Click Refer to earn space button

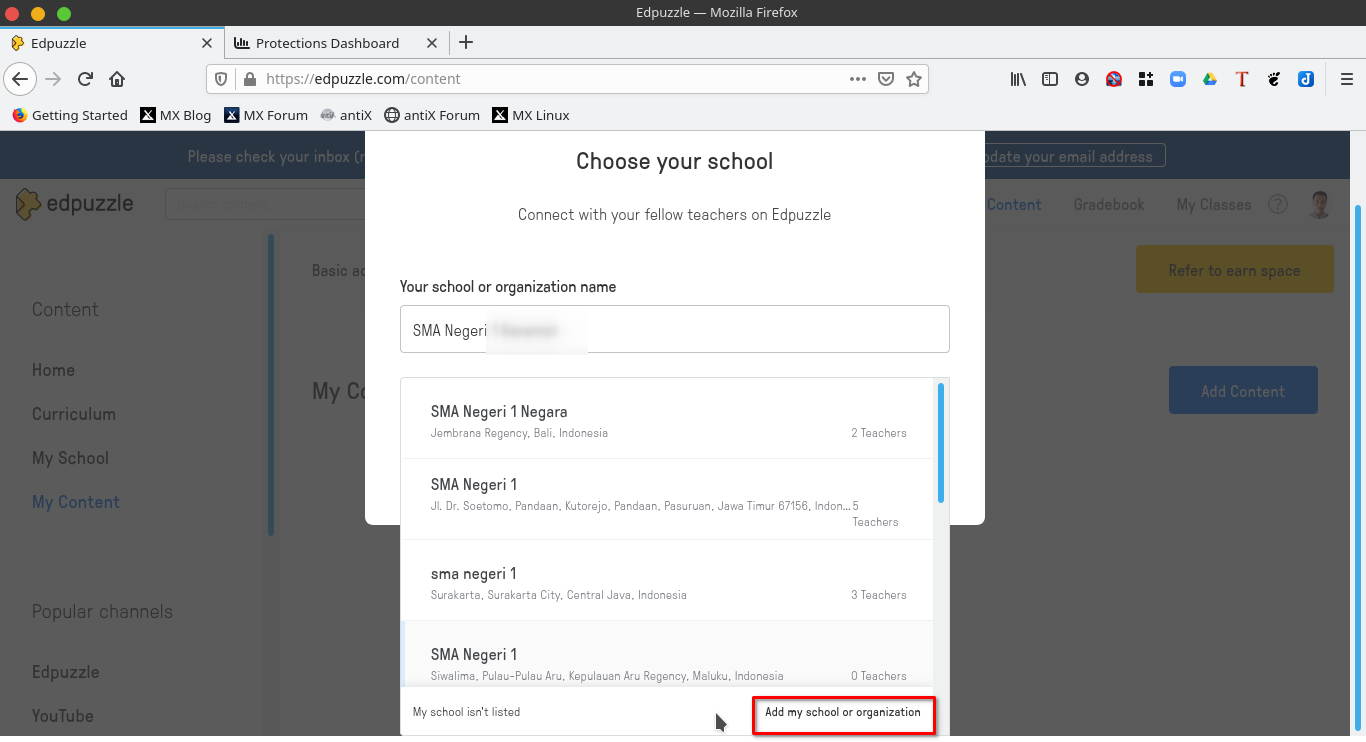tap(1234, 270)
